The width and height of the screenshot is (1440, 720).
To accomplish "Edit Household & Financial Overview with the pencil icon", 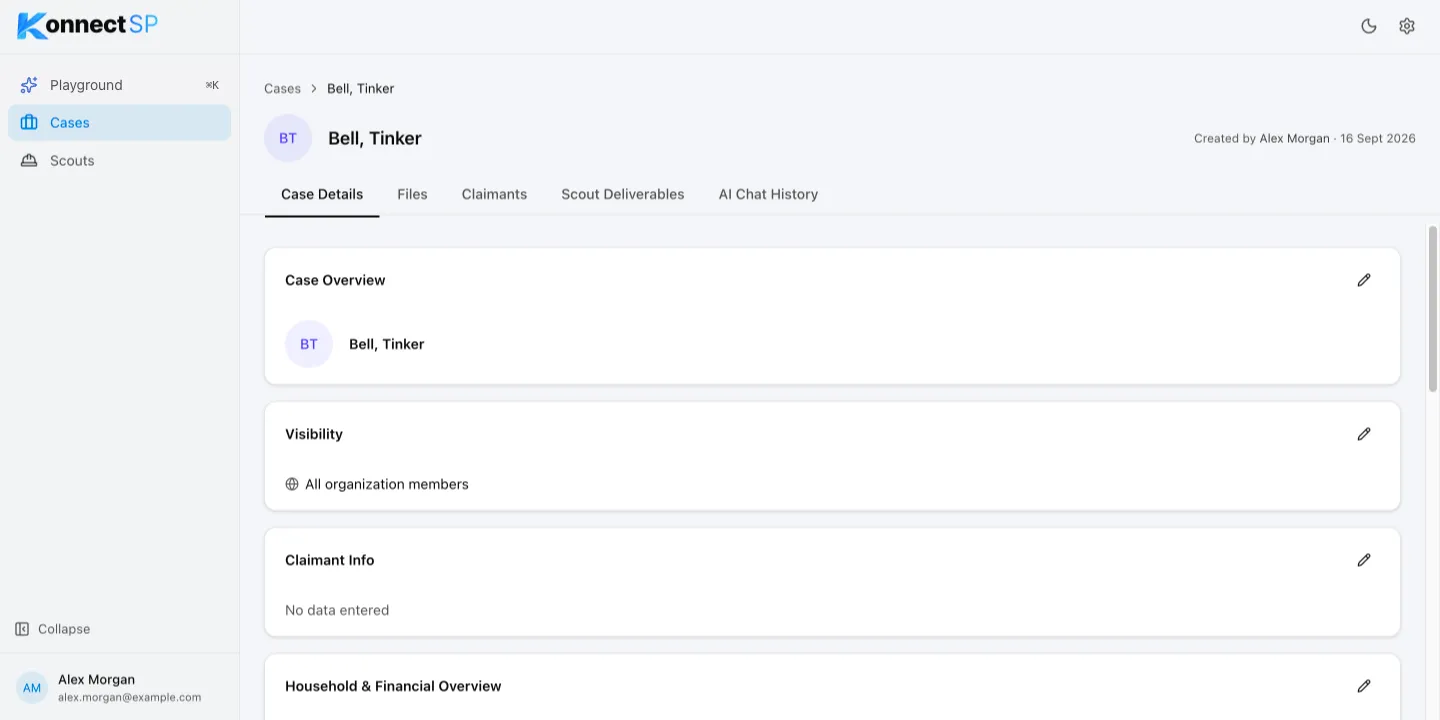I will point(1364,686).
